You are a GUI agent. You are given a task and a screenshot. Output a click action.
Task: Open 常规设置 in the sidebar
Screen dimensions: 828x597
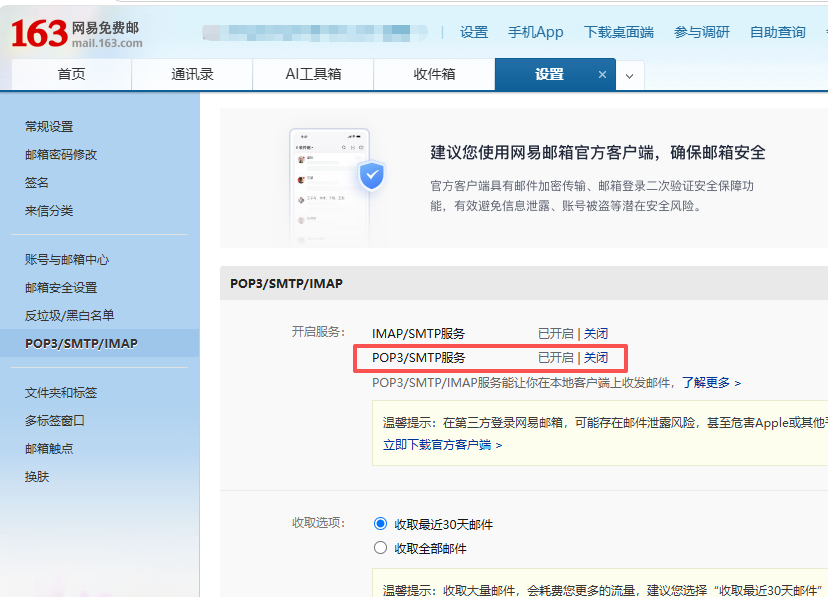[49, 127]
